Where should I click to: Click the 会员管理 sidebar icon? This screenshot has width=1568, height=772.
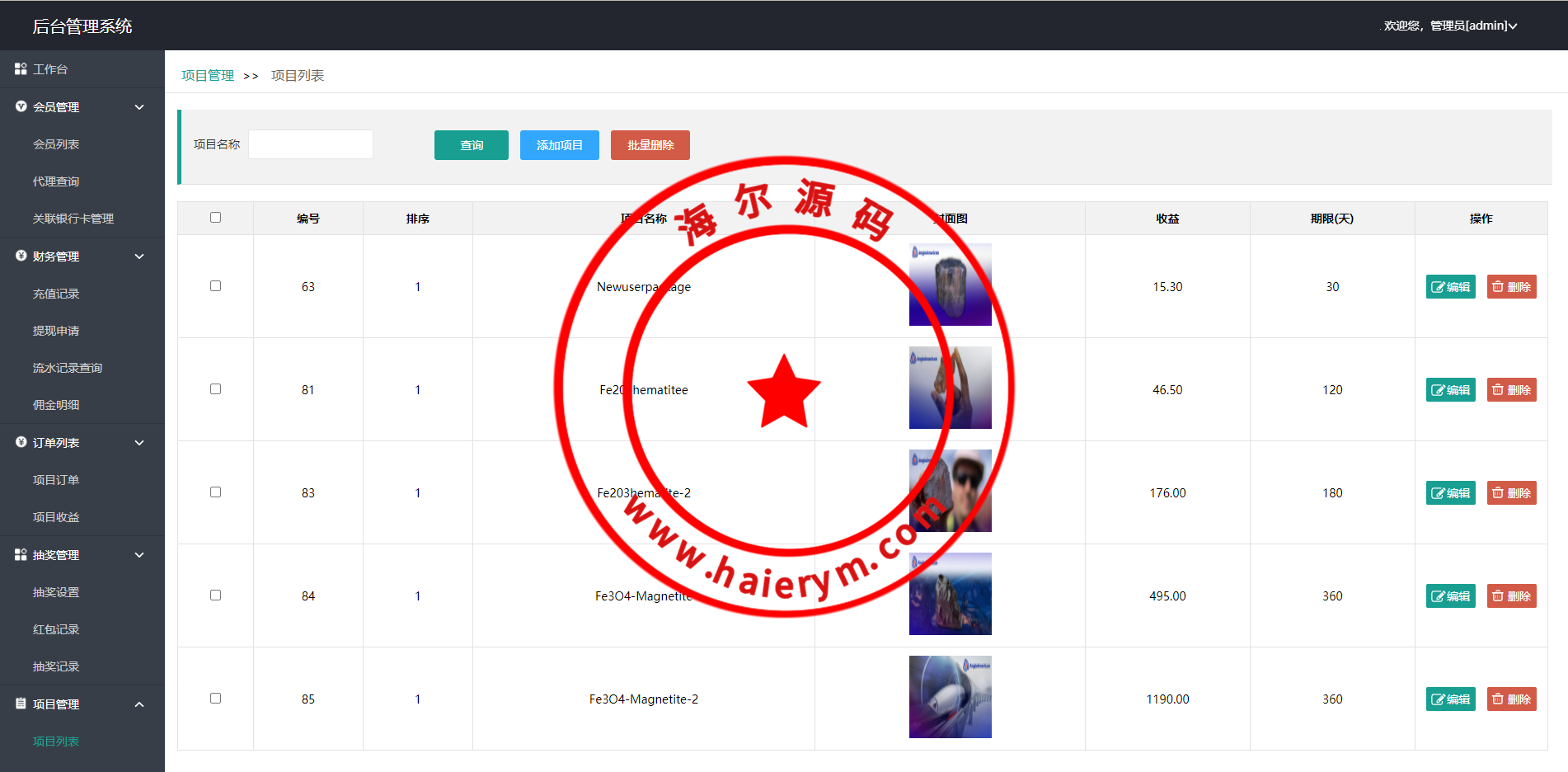[21, 106]
